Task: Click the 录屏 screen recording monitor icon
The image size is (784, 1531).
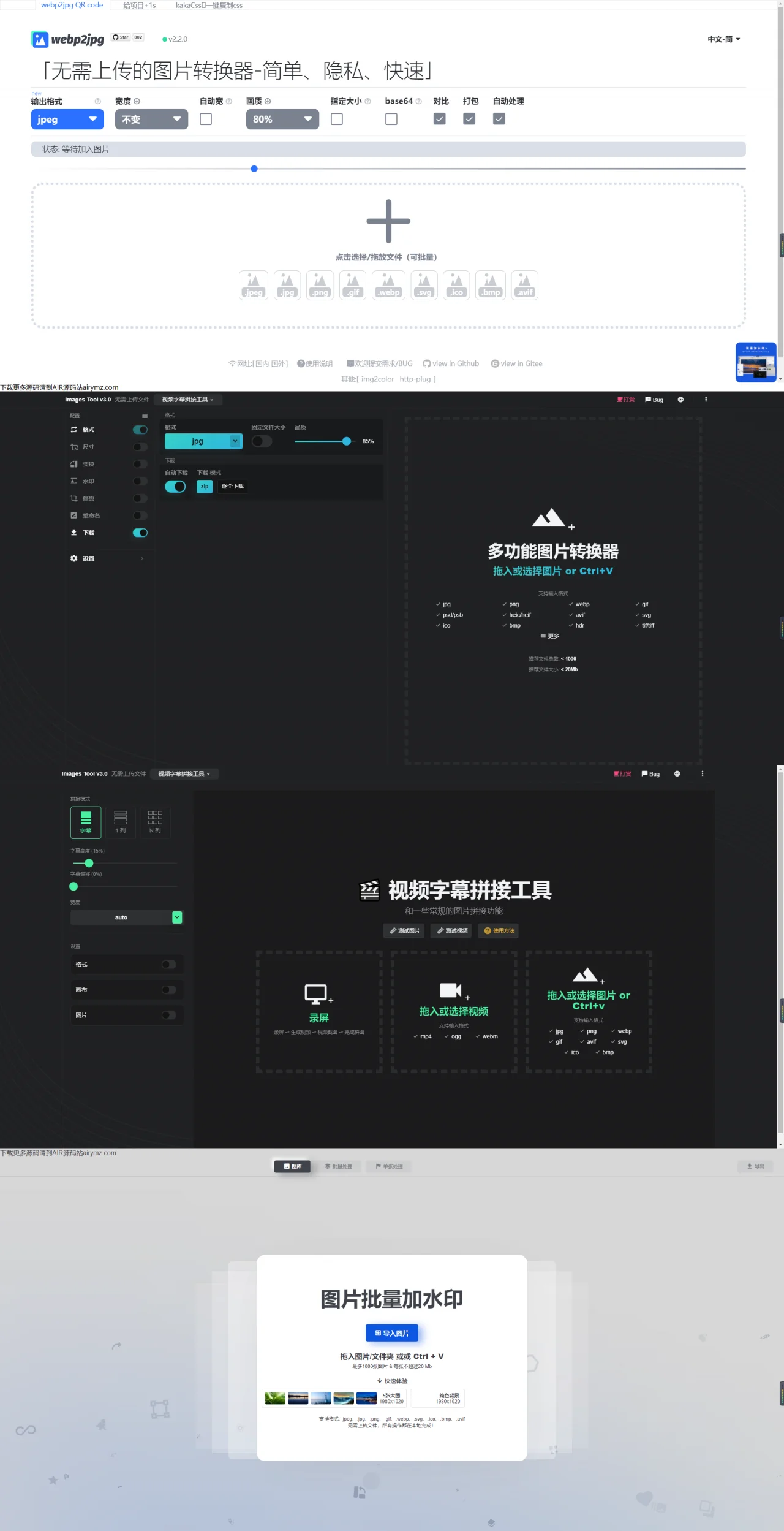Action: [316, 993]
